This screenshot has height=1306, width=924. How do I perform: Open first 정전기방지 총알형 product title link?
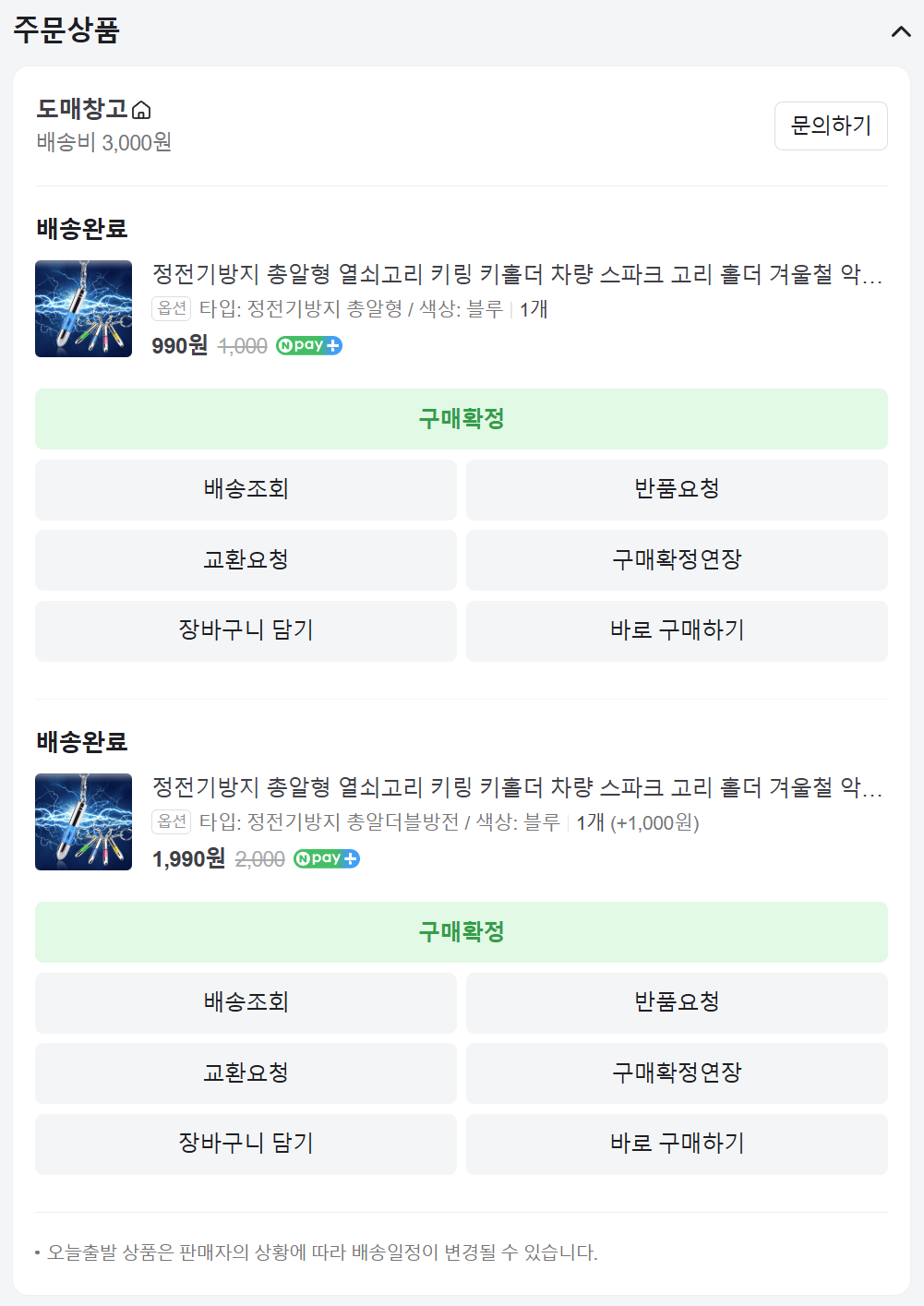tap(517, 274)
